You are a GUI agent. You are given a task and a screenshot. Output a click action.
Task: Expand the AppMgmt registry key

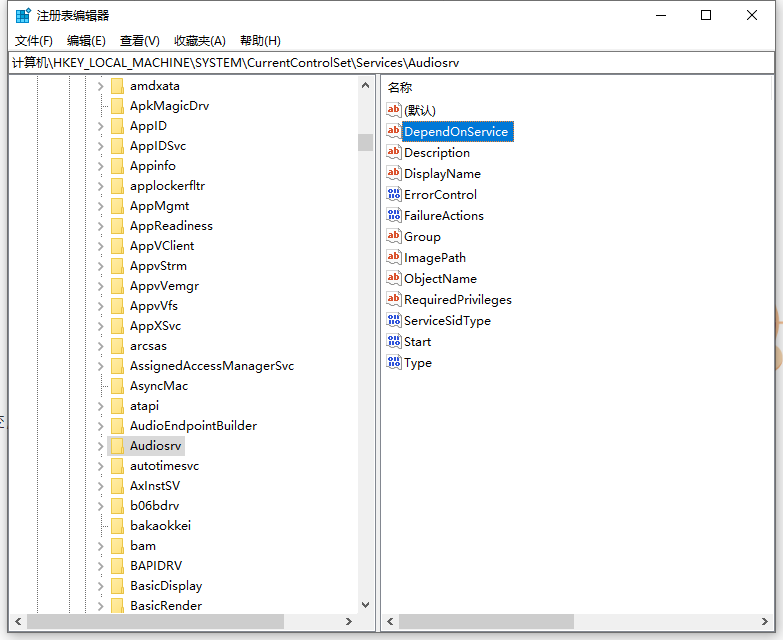101,206
